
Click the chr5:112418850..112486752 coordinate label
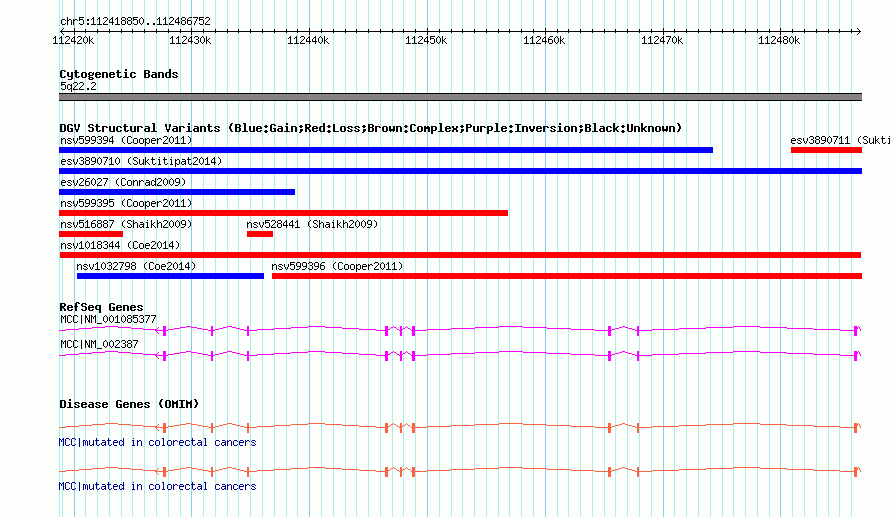[135, 21]
